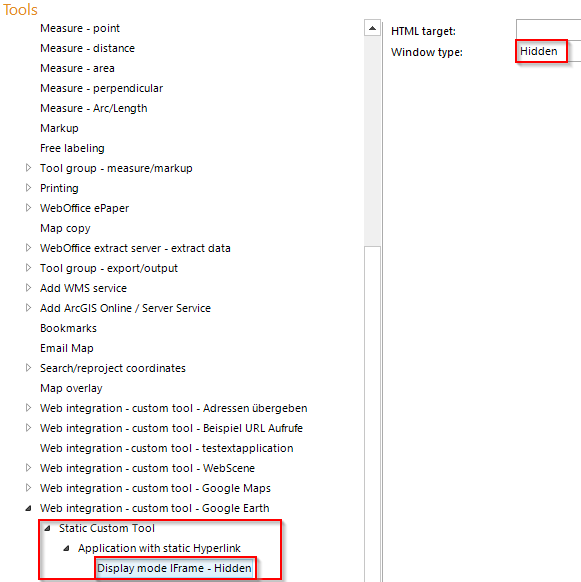Select WebOffice ePaper label
The image size is (581, 582).
pyautogui.click(x=84, y=208)
